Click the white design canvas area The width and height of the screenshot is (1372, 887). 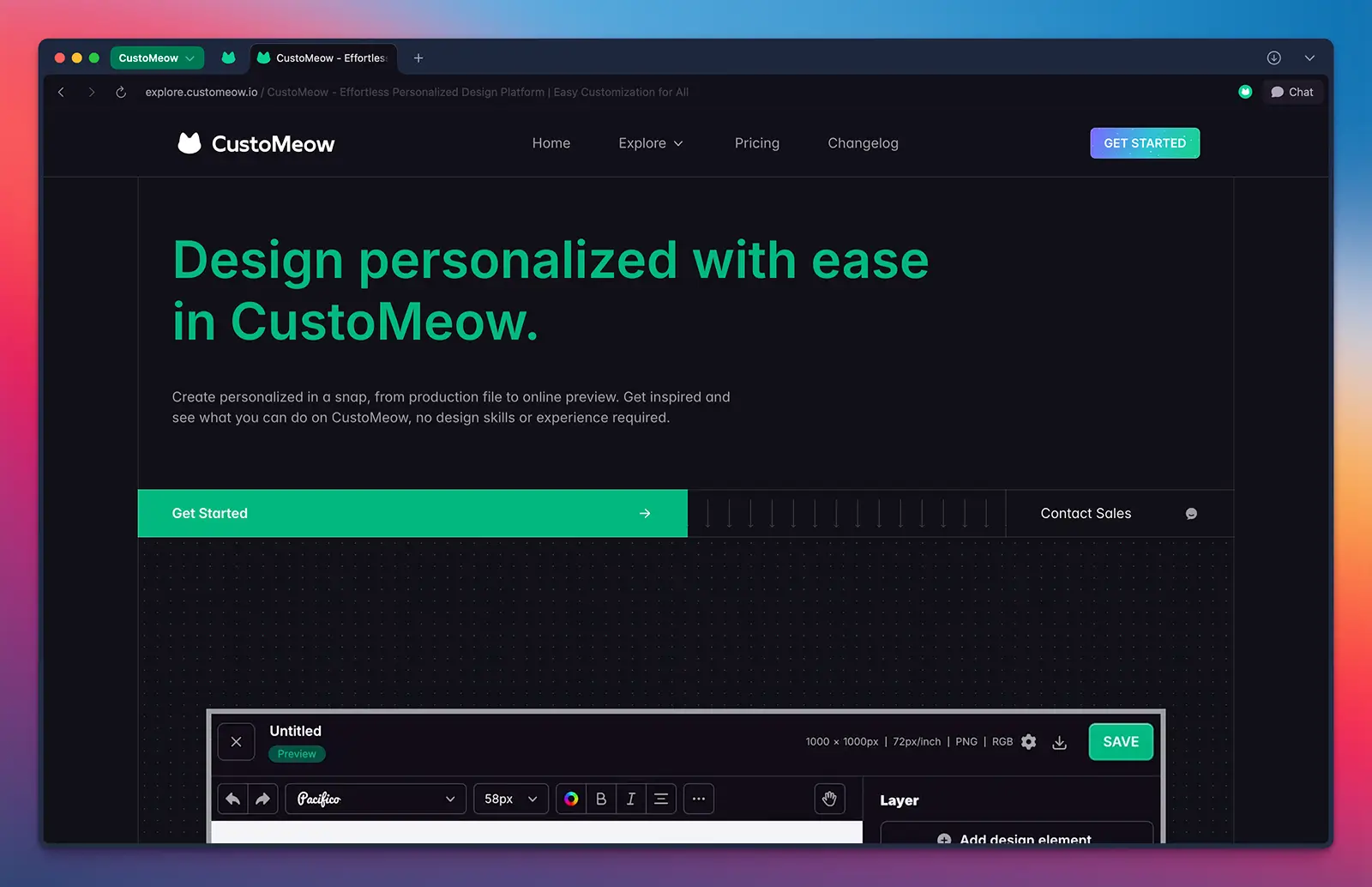(537, 832)
